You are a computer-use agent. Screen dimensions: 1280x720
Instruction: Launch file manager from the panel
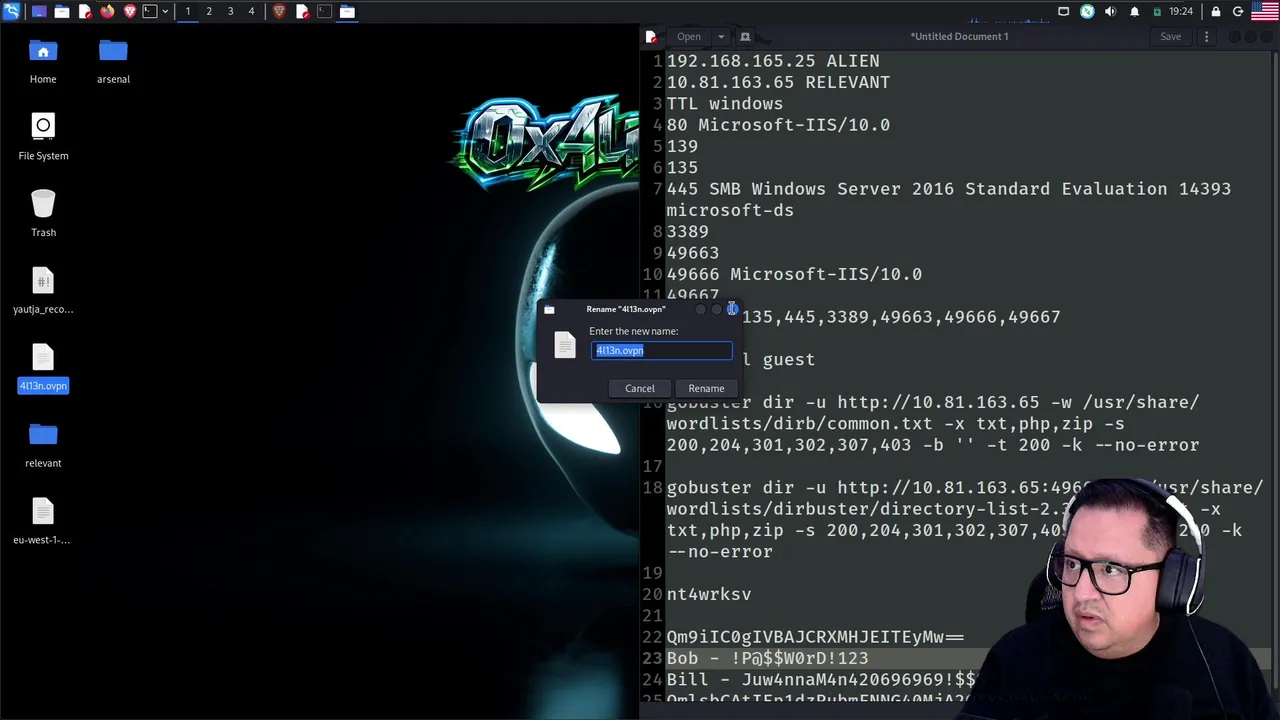coord(62,11)
